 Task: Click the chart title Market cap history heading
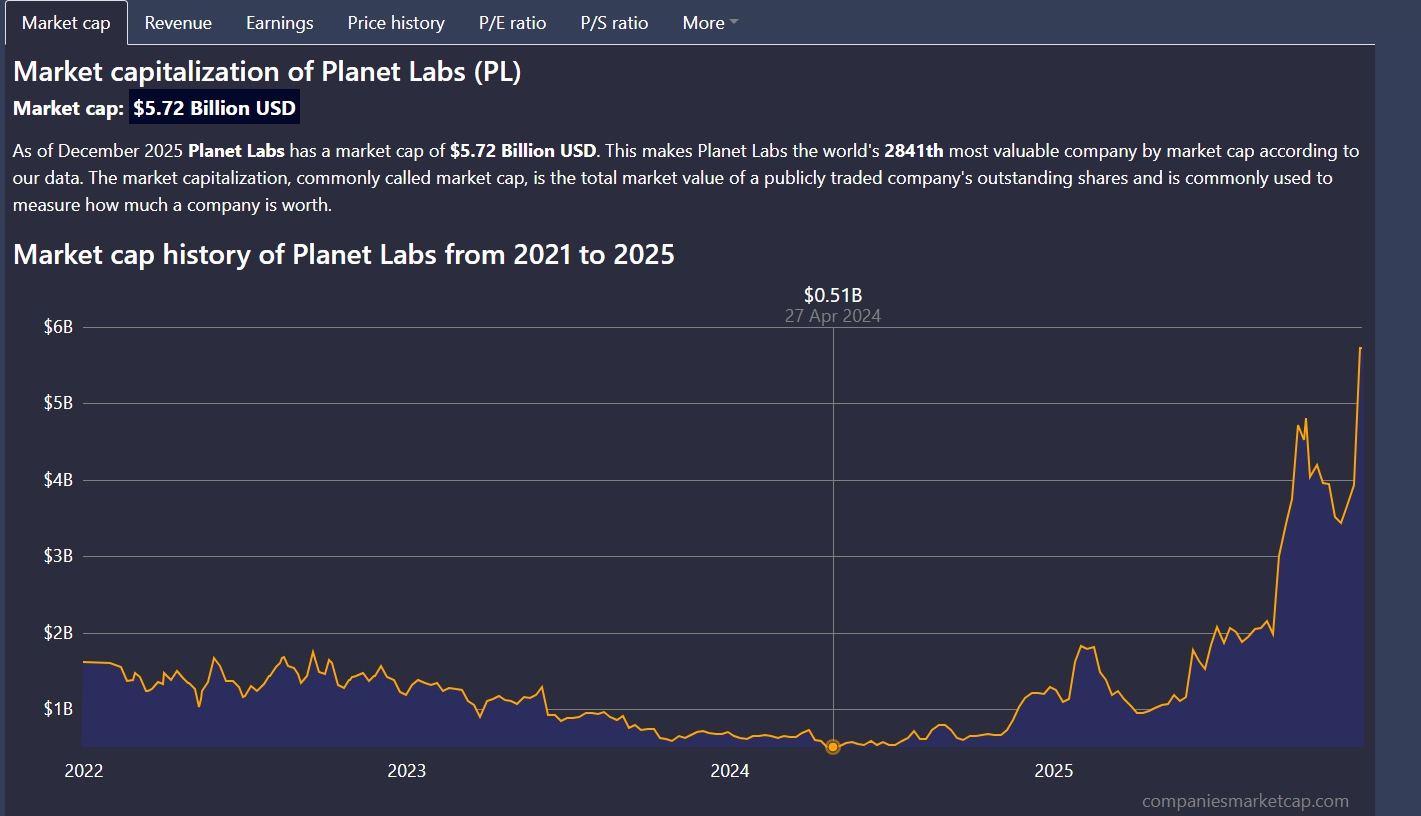point(344,254)
